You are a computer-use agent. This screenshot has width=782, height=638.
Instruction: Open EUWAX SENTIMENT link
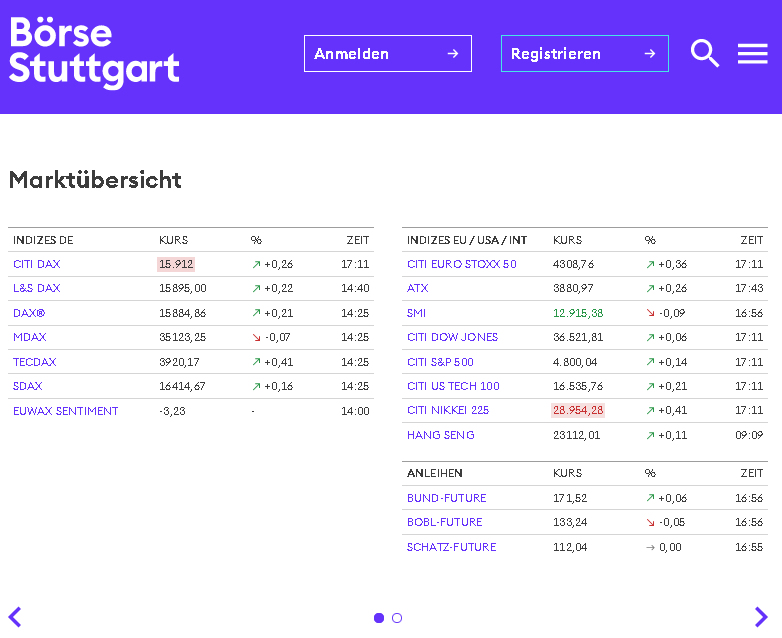(x=66, y=411)
